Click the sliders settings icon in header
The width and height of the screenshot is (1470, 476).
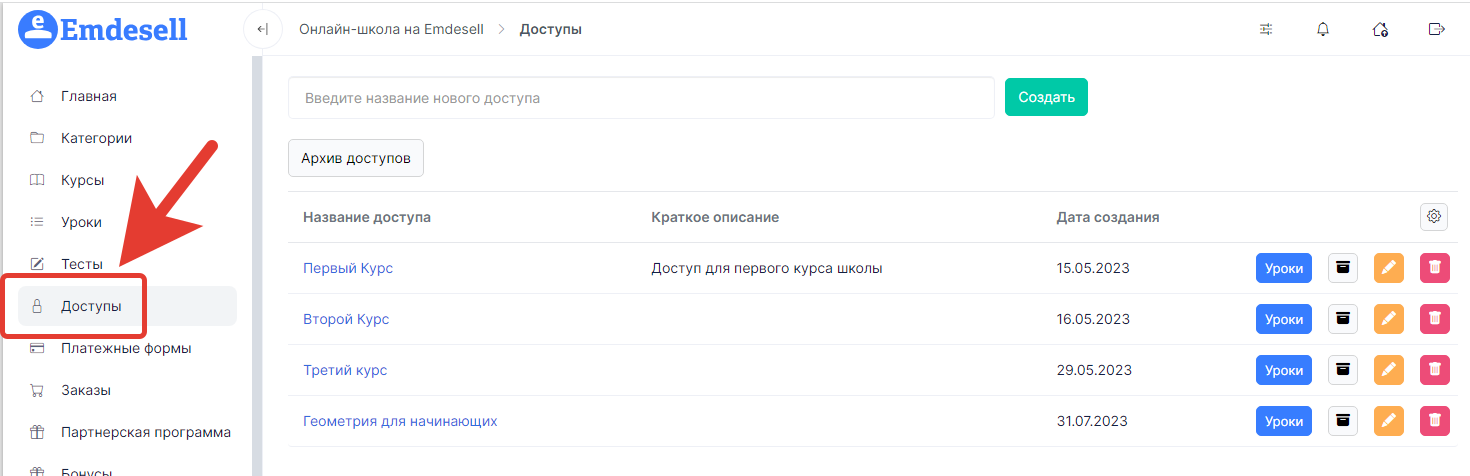1266,29
